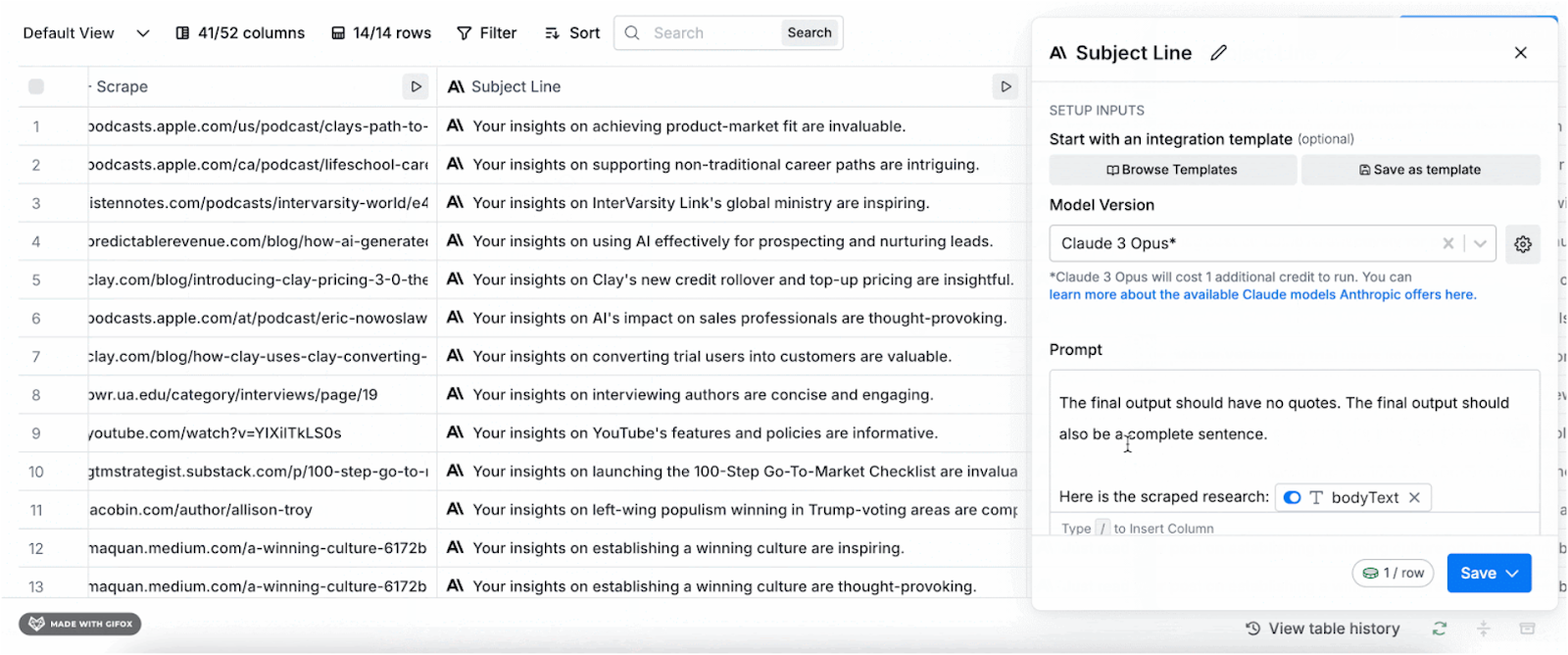Select the Clay's new credit rollover subject cell
This screenshot has height=655, width=1568.
click(x=731, y=279)
